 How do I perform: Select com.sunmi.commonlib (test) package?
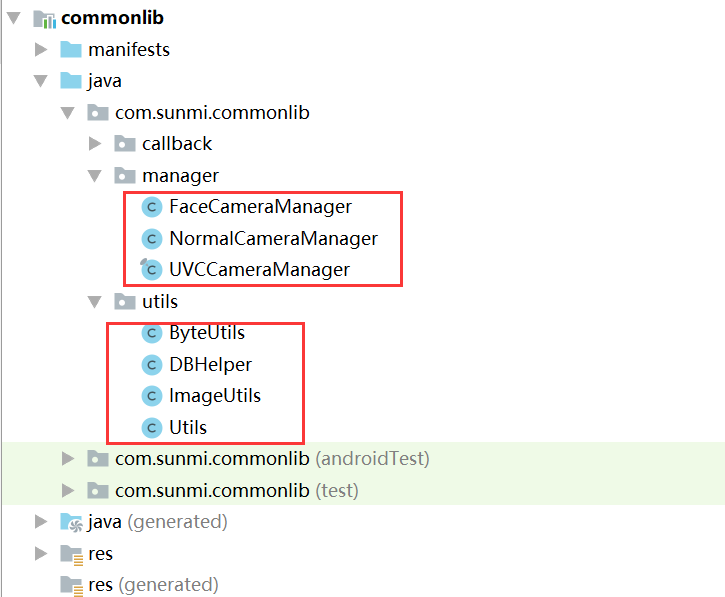point(236,491)
